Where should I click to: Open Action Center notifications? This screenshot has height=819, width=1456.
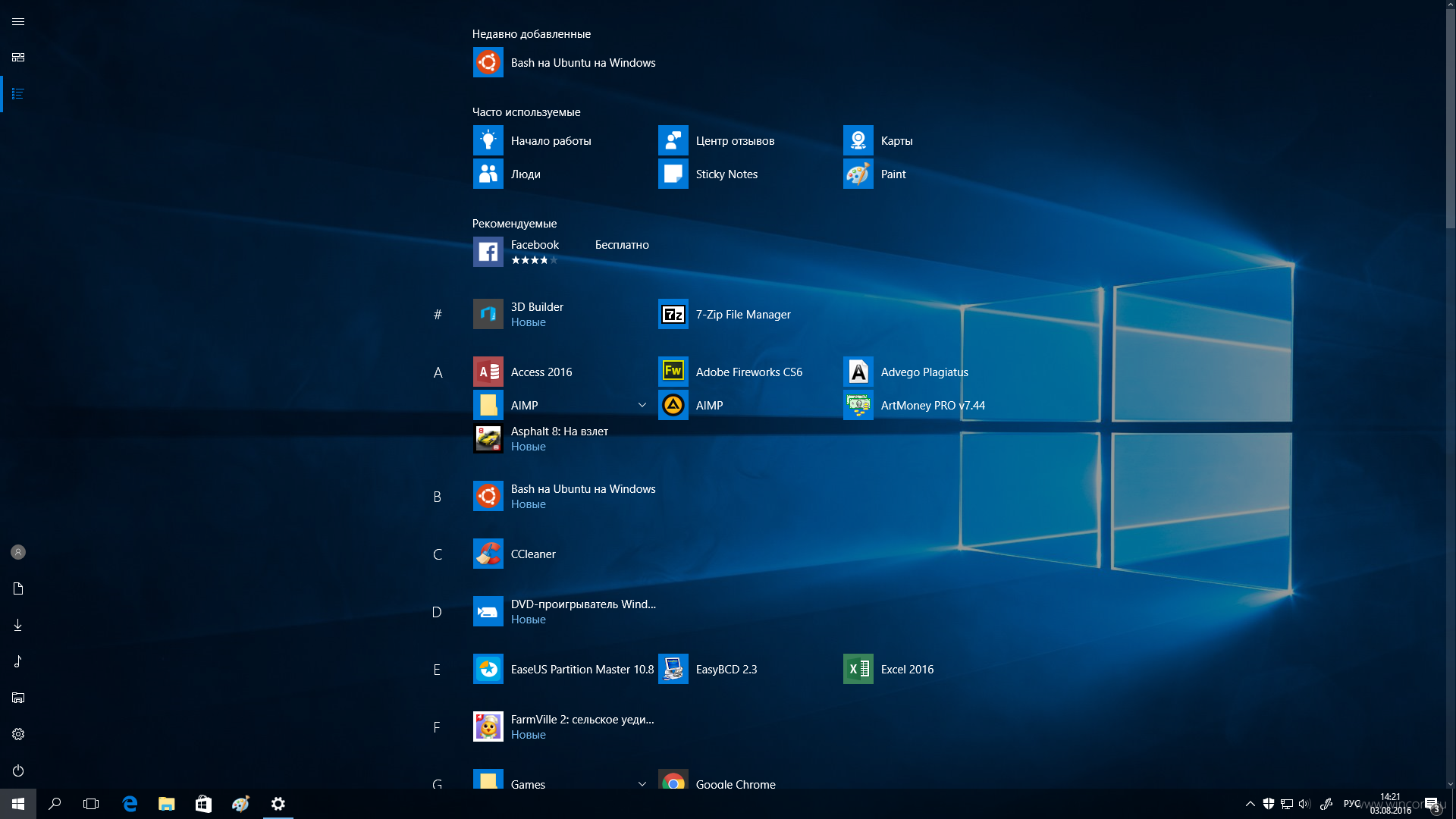[1432, 804]
